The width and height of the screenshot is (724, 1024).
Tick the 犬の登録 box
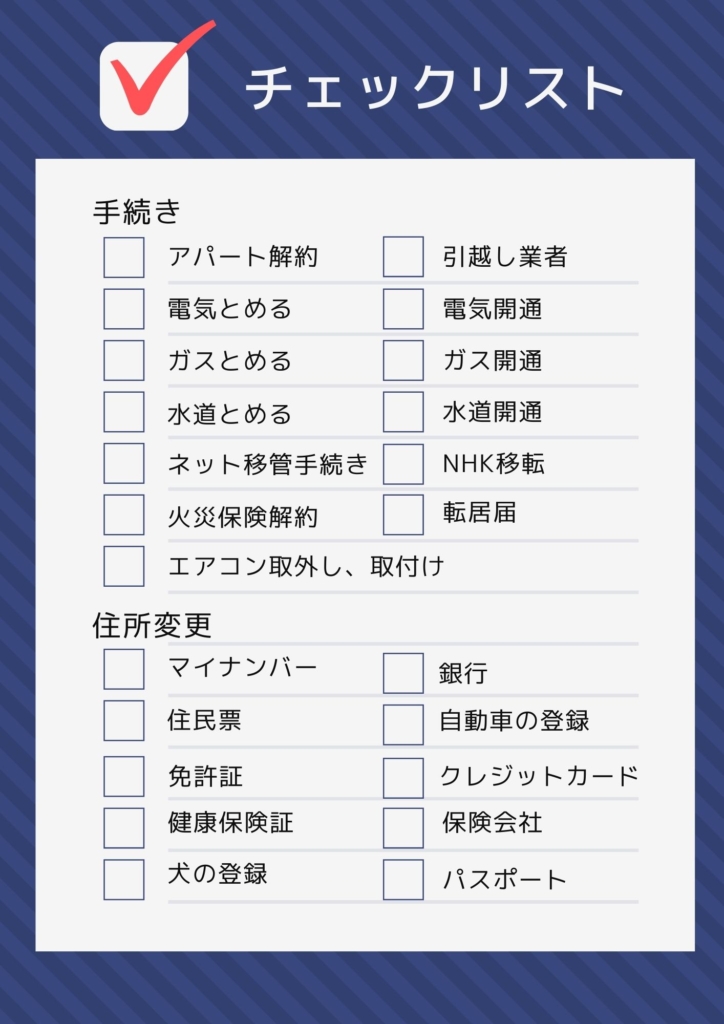124,879
